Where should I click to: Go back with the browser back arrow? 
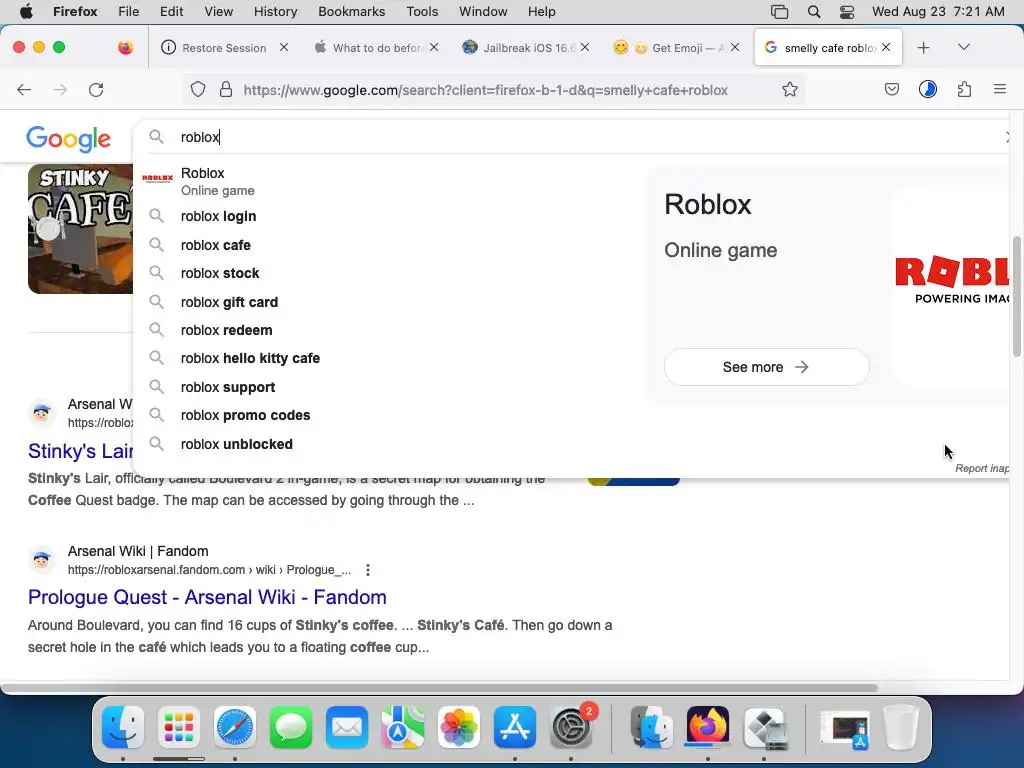pos(24,90)
